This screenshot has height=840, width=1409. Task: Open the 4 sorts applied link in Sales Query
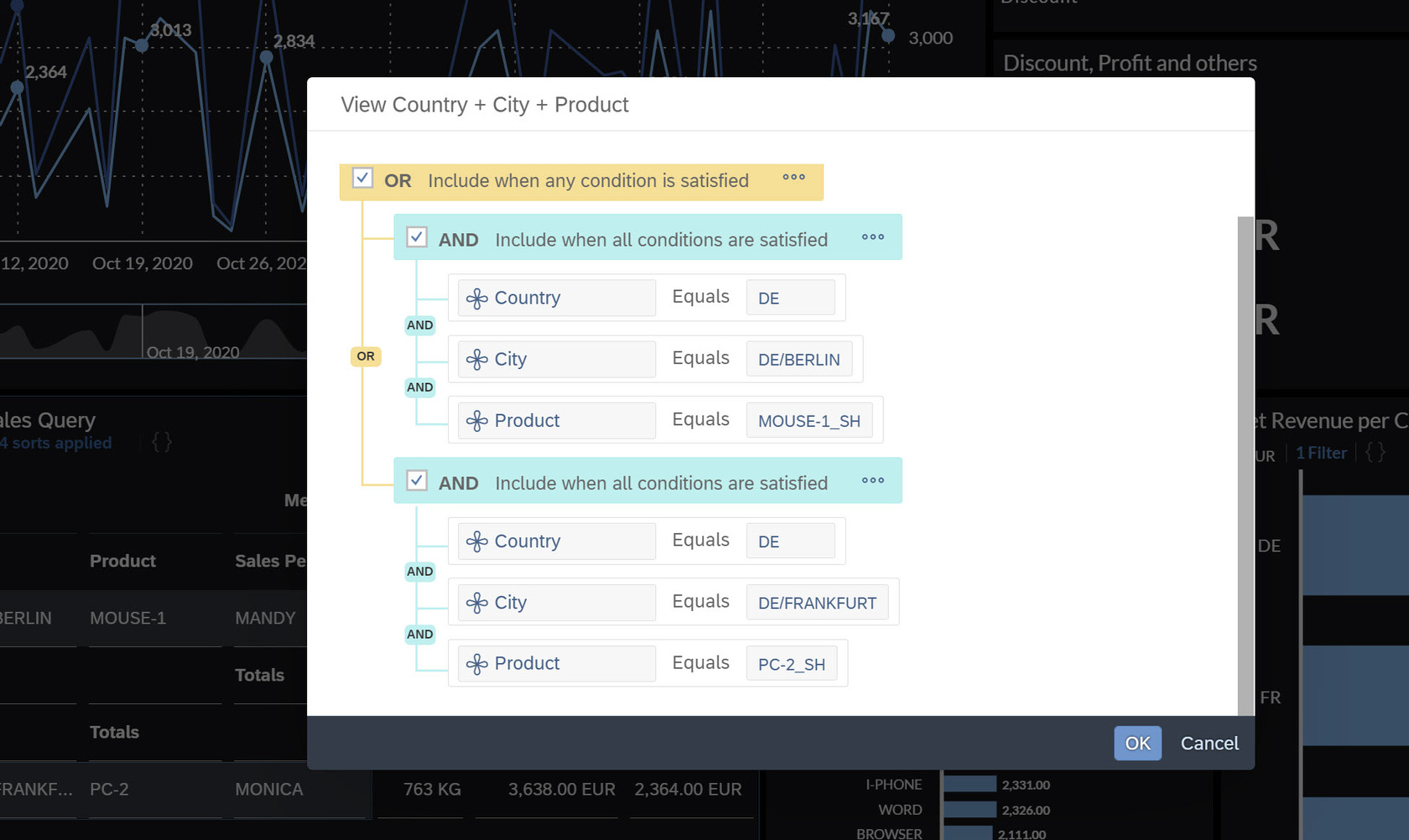56,443
